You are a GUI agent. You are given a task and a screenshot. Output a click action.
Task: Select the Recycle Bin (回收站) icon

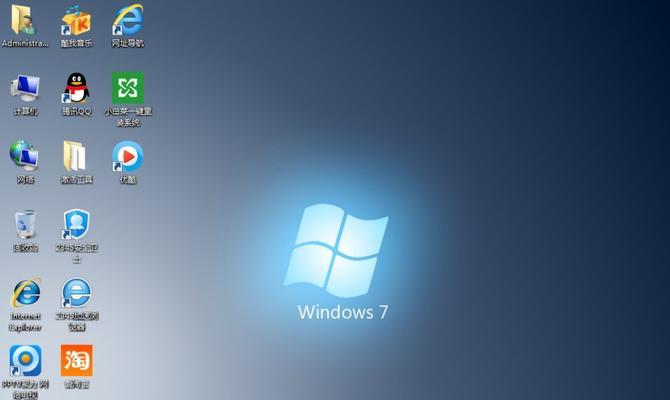tap(25, 224)
